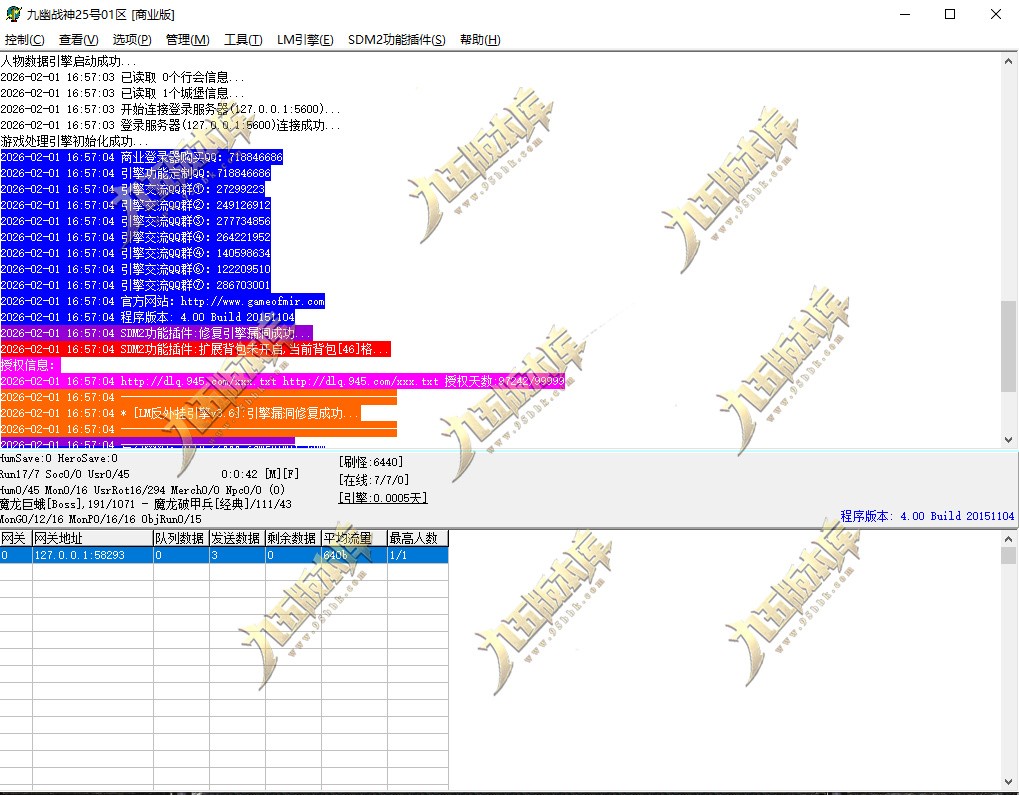
Task: Click the 发送数据 column header
Action: pyautogui.click(x=237, y=538)
